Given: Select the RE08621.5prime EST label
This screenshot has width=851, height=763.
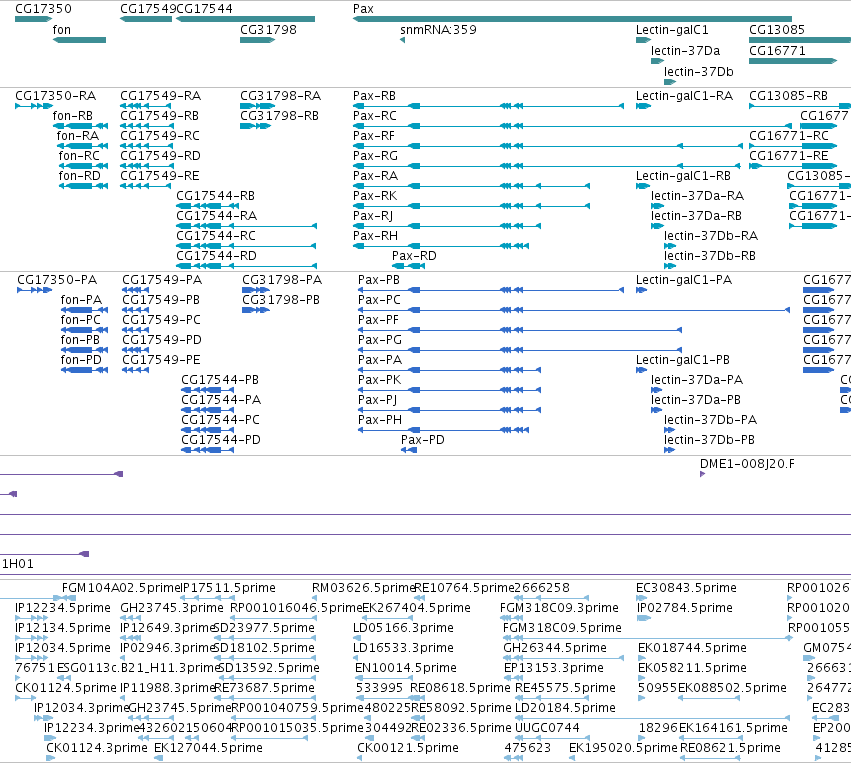Looking at the screenshot, I should pos(730,748).
